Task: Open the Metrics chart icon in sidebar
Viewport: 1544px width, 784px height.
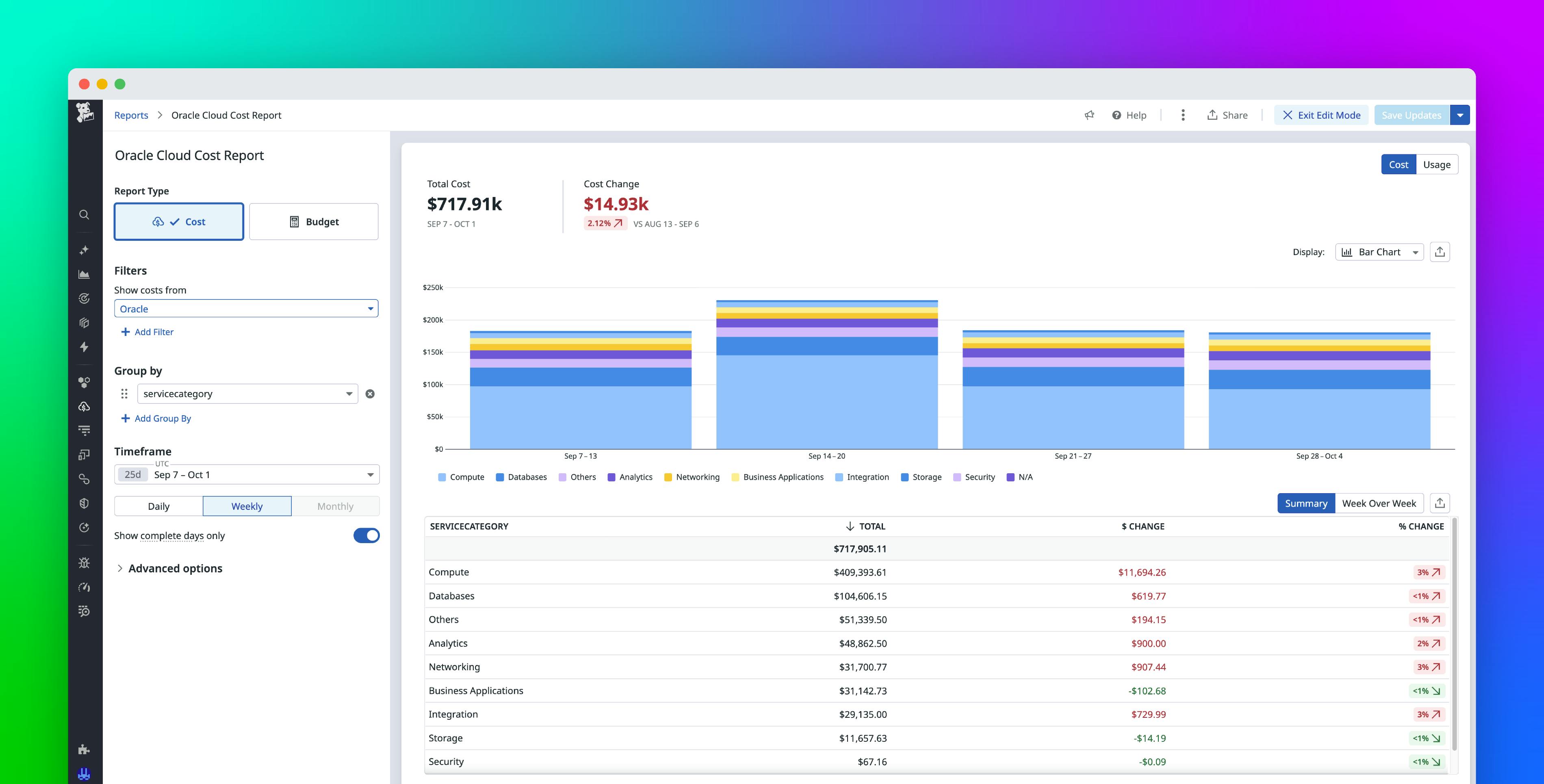Action: point(84,274)
